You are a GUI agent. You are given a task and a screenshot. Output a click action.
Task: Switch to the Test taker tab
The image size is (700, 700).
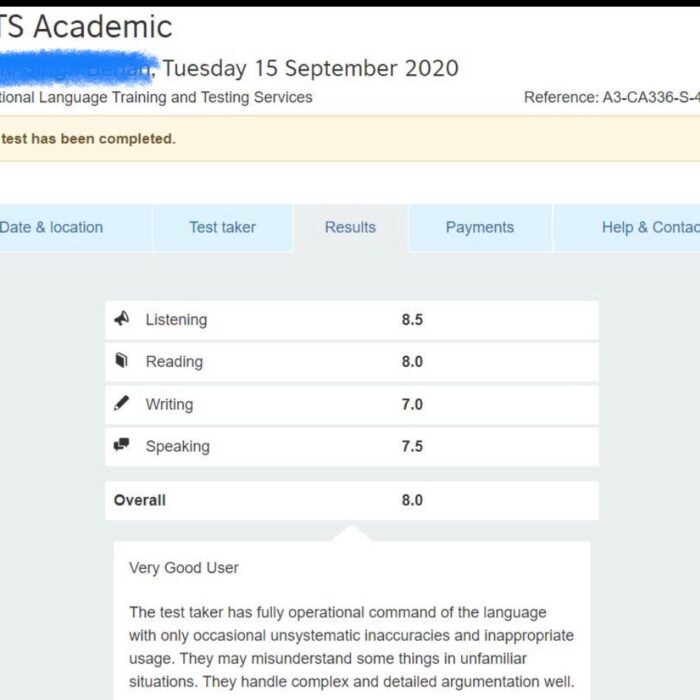(x=223, y=228)
